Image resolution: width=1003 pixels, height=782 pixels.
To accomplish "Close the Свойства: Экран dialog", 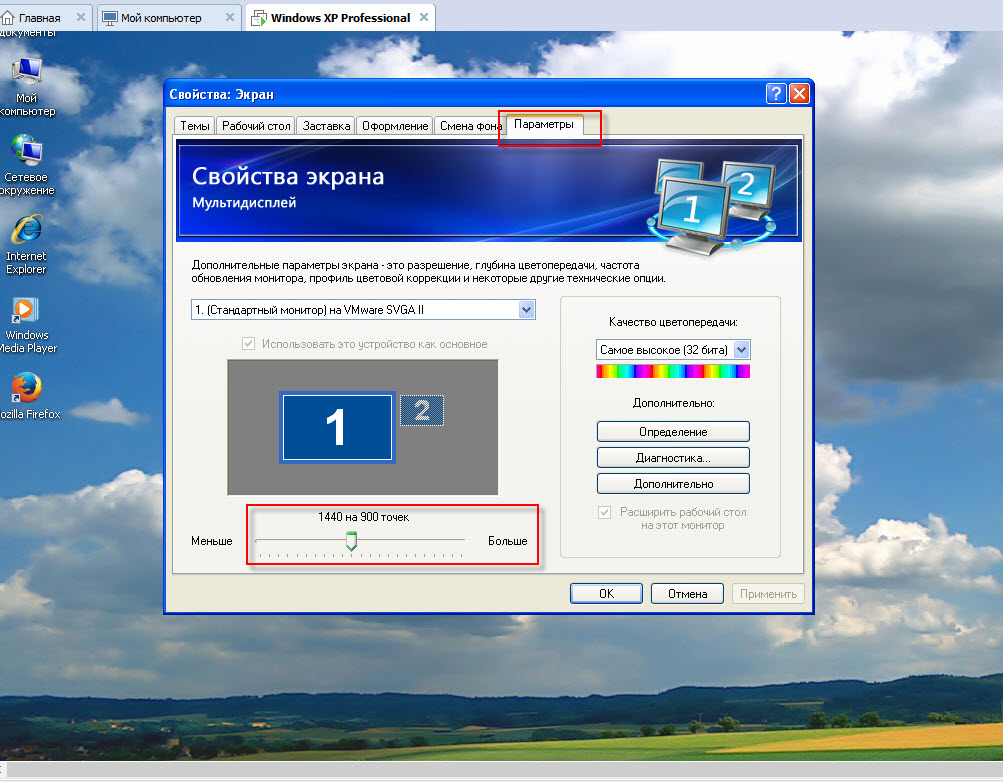I will point(800,94).
